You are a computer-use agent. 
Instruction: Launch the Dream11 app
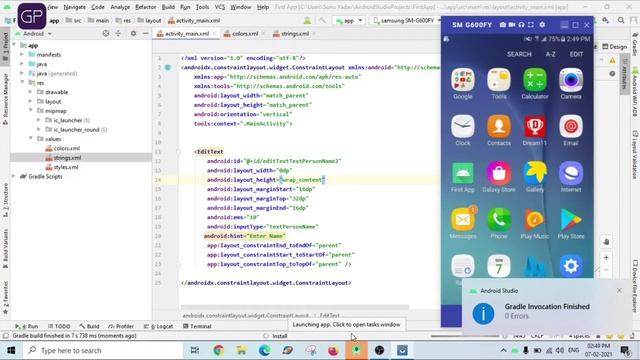tap(535, 127)
